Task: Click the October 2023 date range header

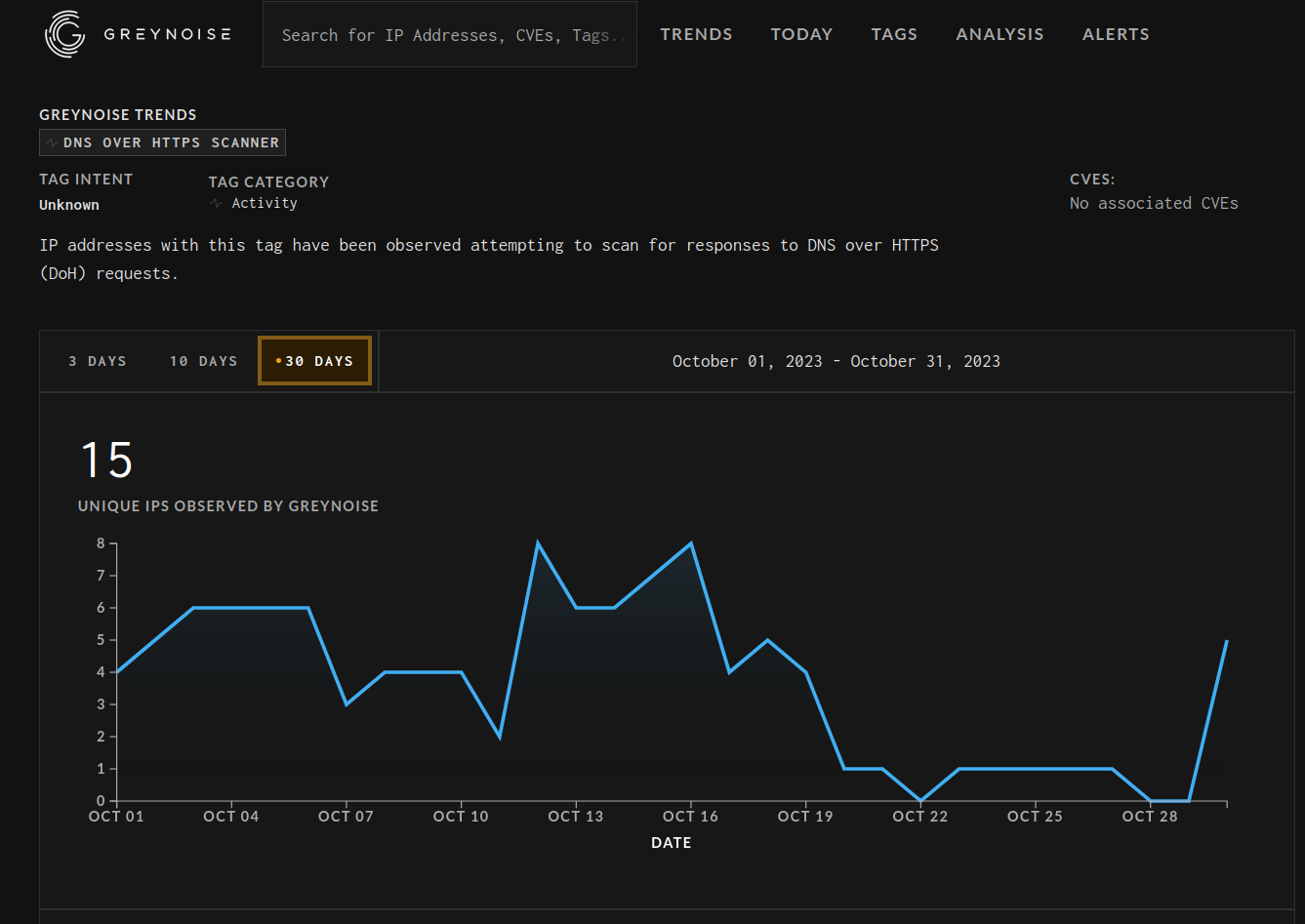Action: pos(836,361)
